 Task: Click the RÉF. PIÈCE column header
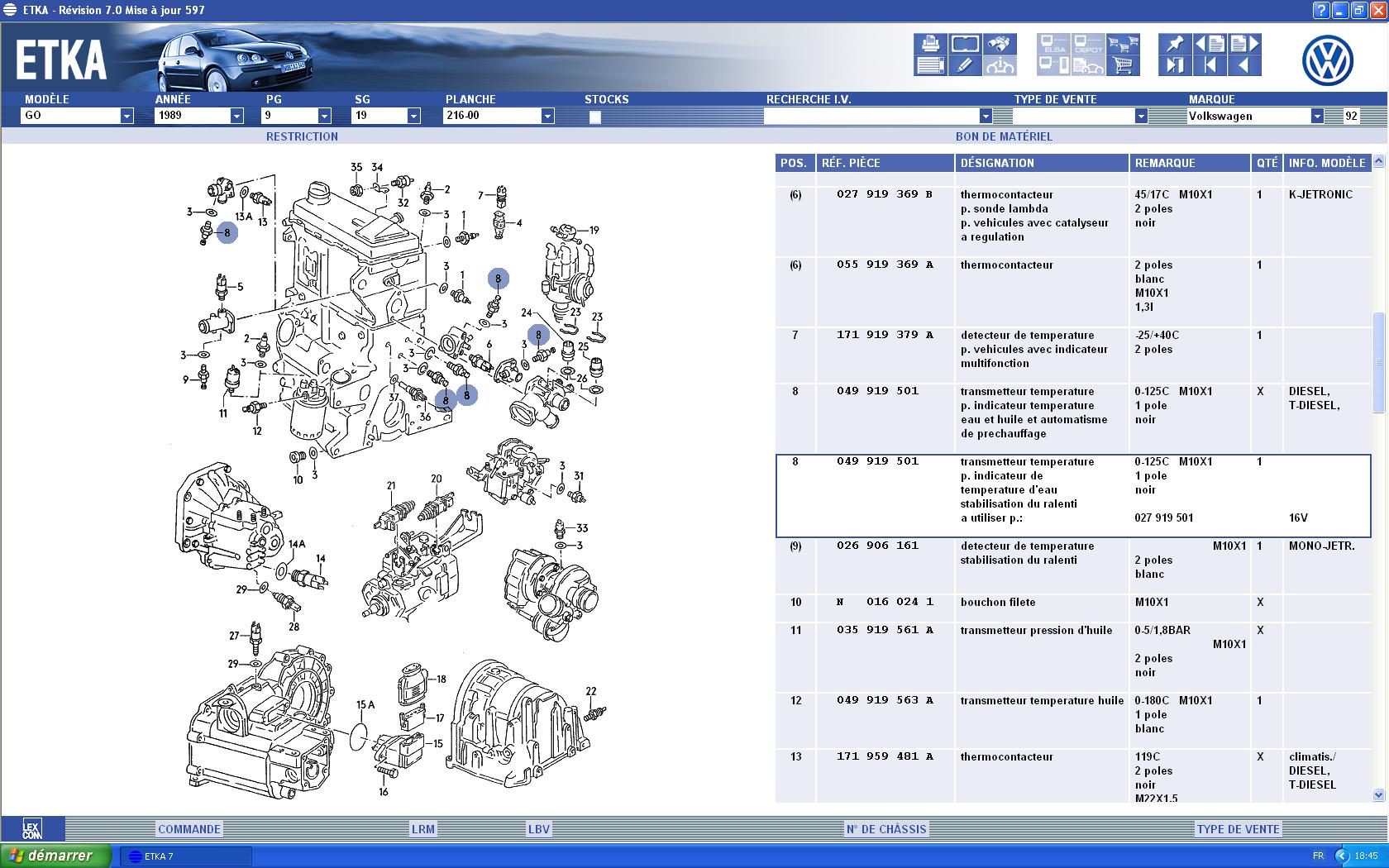coord(885,163)
